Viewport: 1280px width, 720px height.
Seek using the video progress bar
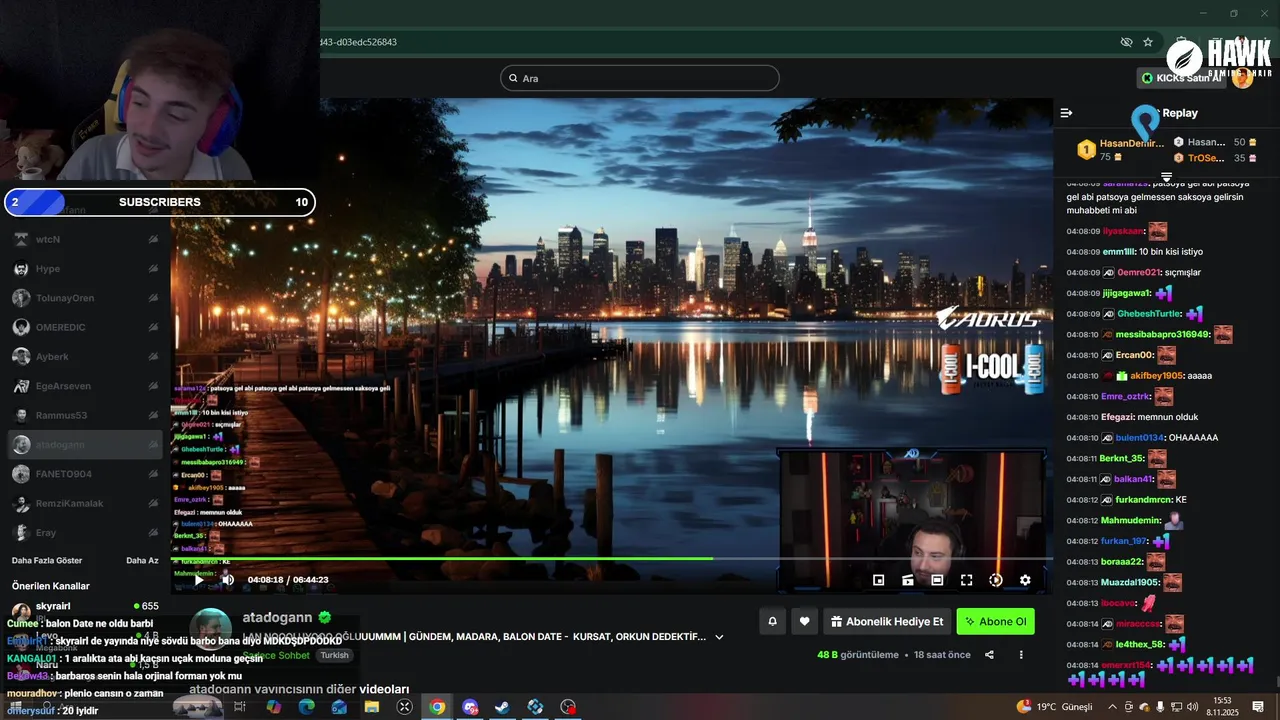612,558
